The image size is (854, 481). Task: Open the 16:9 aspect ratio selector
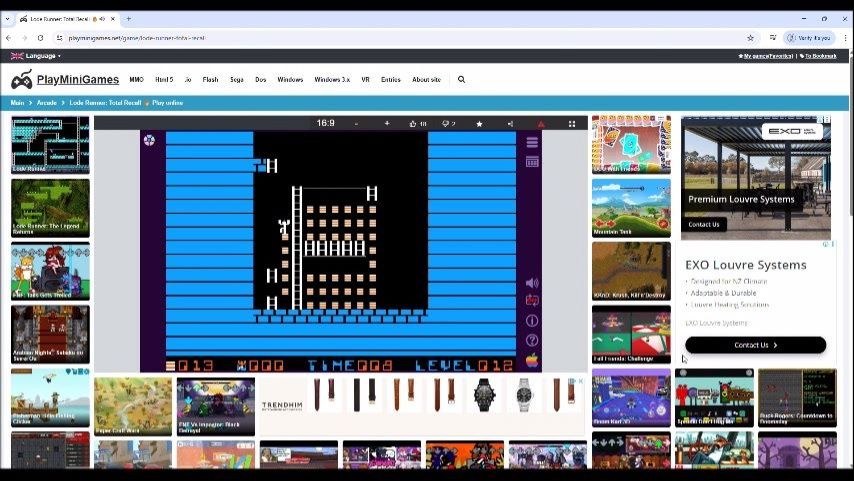pyautogui.click(x=325, y=124)
